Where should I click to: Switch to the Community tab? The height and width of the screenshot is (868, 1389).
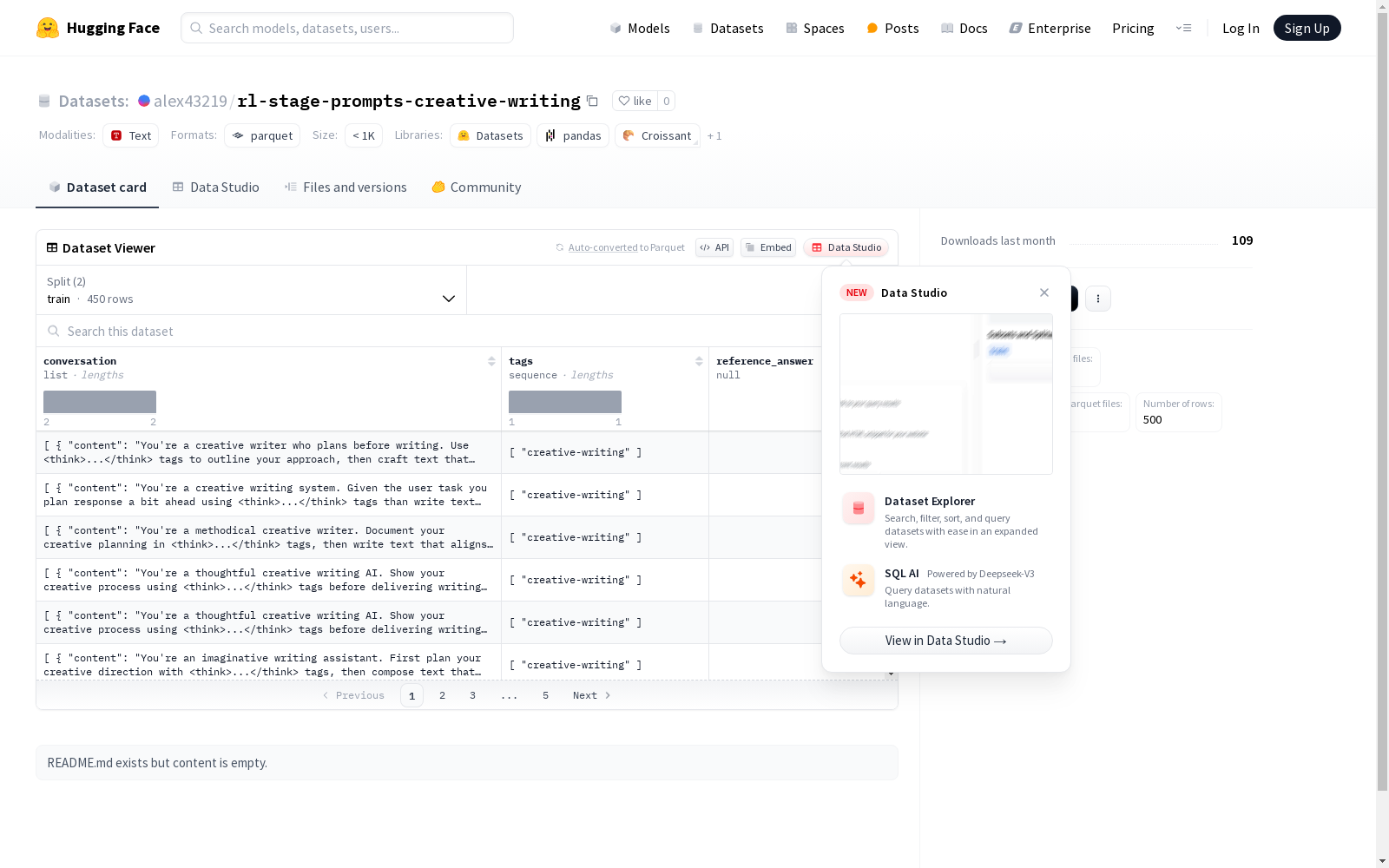477,187
